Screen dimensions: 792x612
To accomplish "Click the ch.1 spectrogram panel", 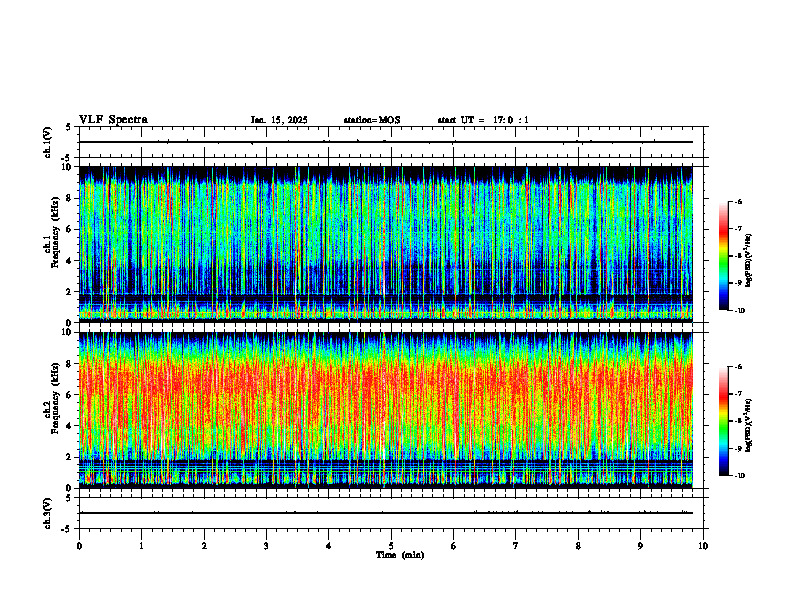I will (x=386, y=244).
